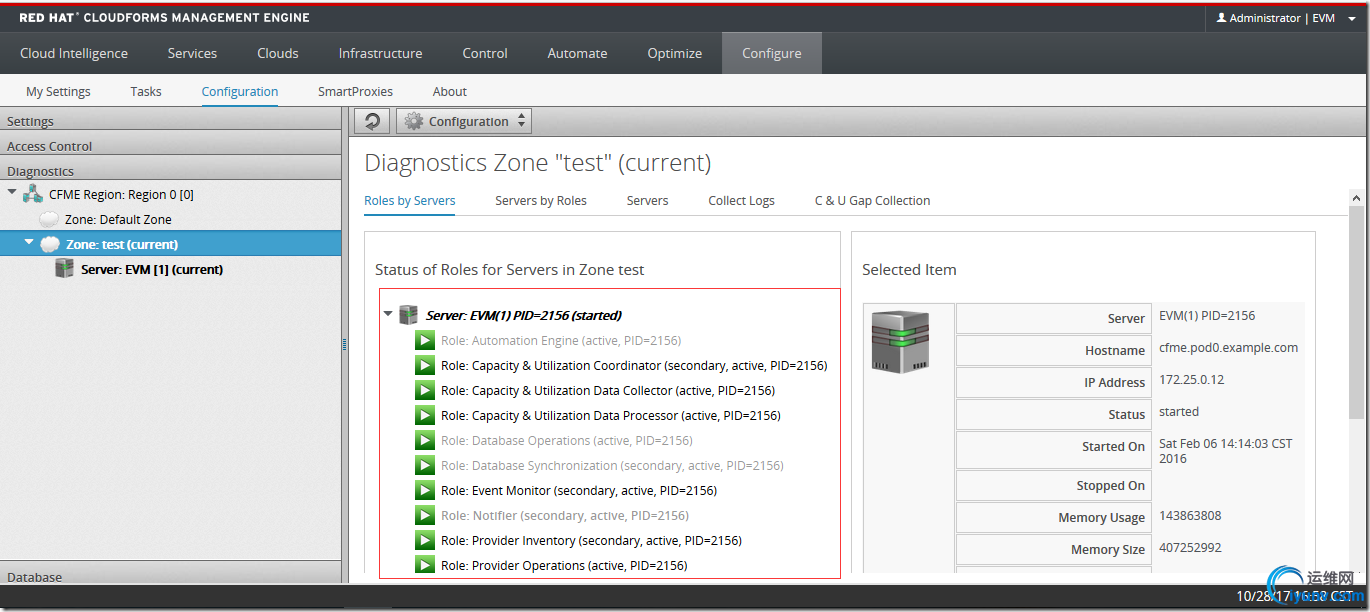Select Server: EVM [1] (current) tree node
Viewport: 1370px width, 612px height.
[x=152, y=269]
